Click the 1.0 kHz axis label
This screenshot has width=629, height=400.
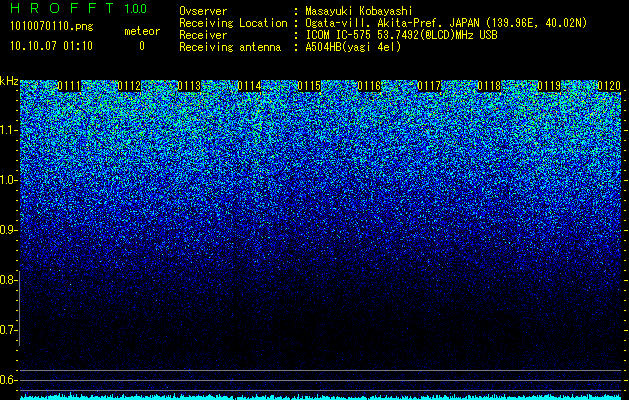point(8,181)
